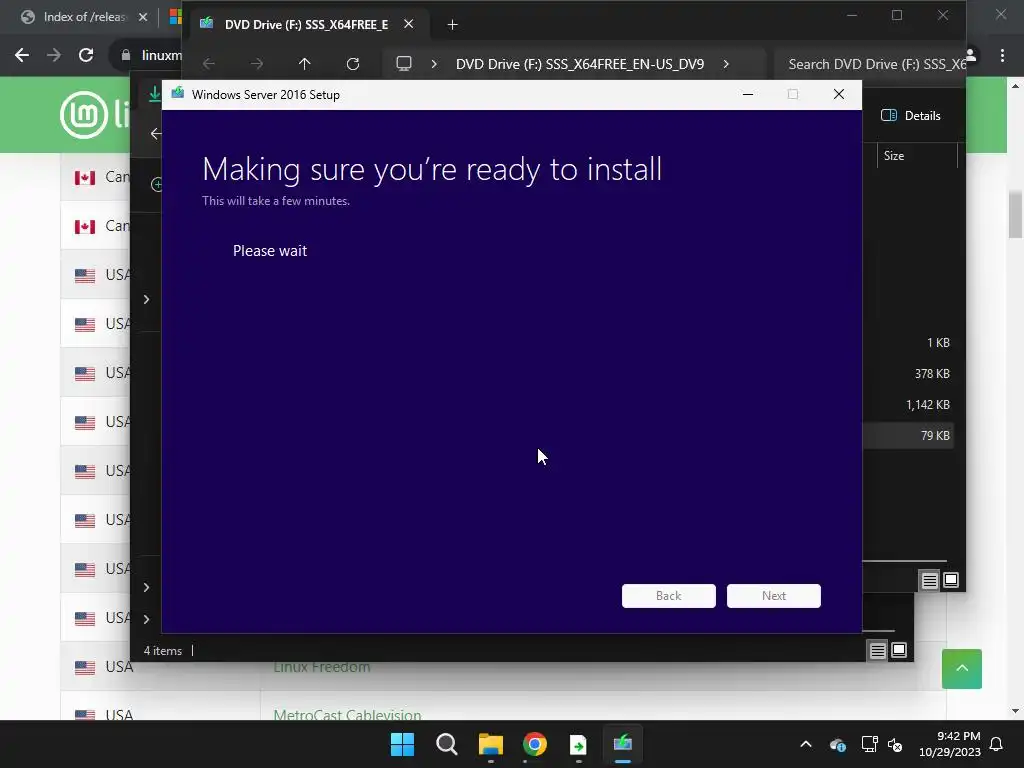Viewport: 1024px width, 768px height.
Task: Expand the upper navigation pane tree node
Action: [x=146, y=299]
